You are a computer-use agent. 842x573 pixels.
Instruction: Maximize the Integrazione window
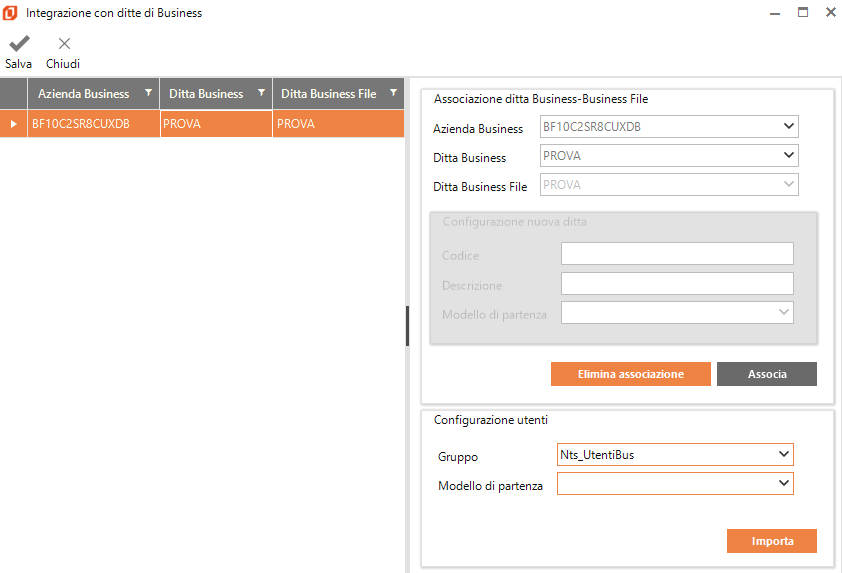point(803,12)
